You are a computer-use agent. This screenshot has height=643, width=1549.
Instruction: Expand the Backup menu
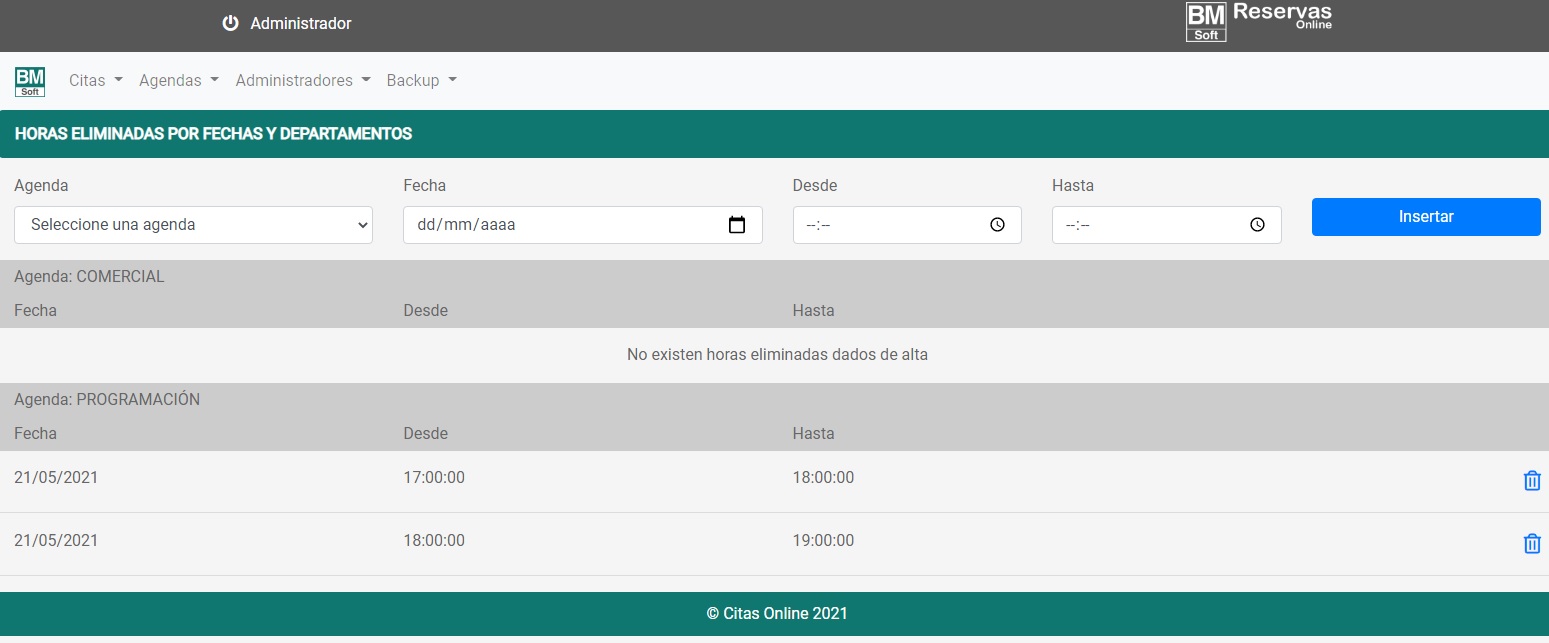tap(421, 81)
